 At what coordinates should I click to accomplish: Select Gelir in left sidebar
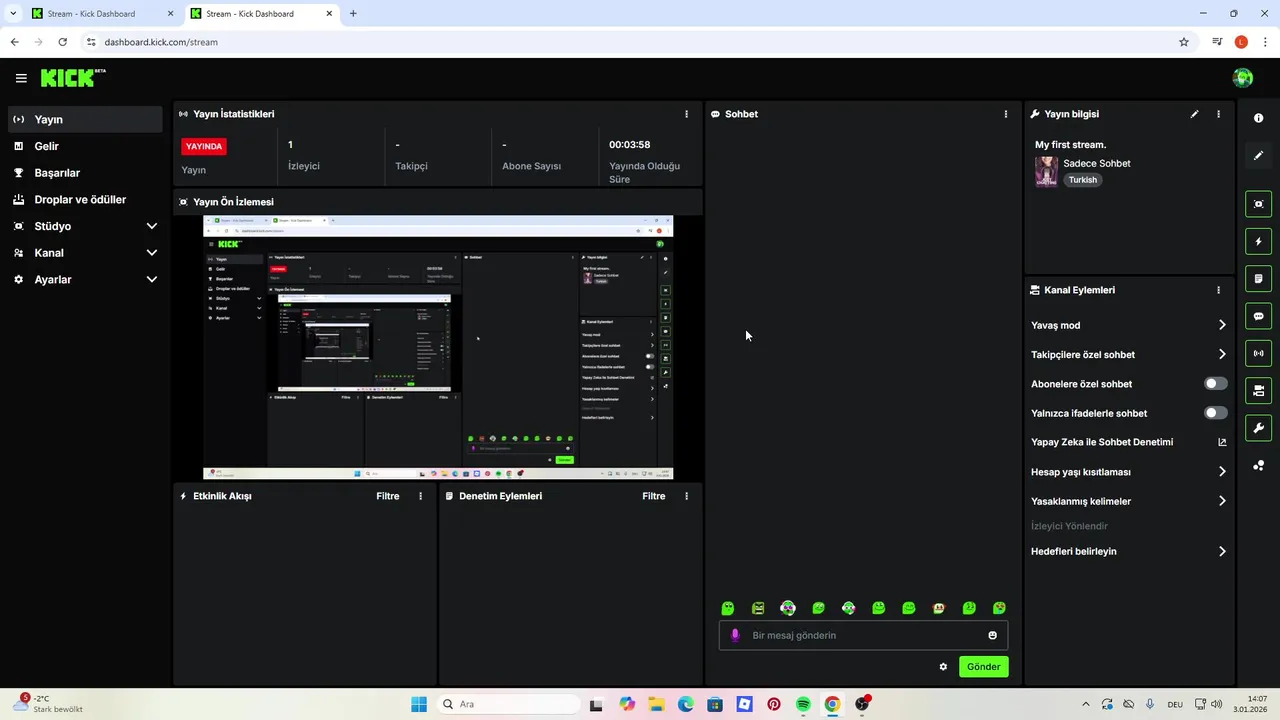pos(85,146)
